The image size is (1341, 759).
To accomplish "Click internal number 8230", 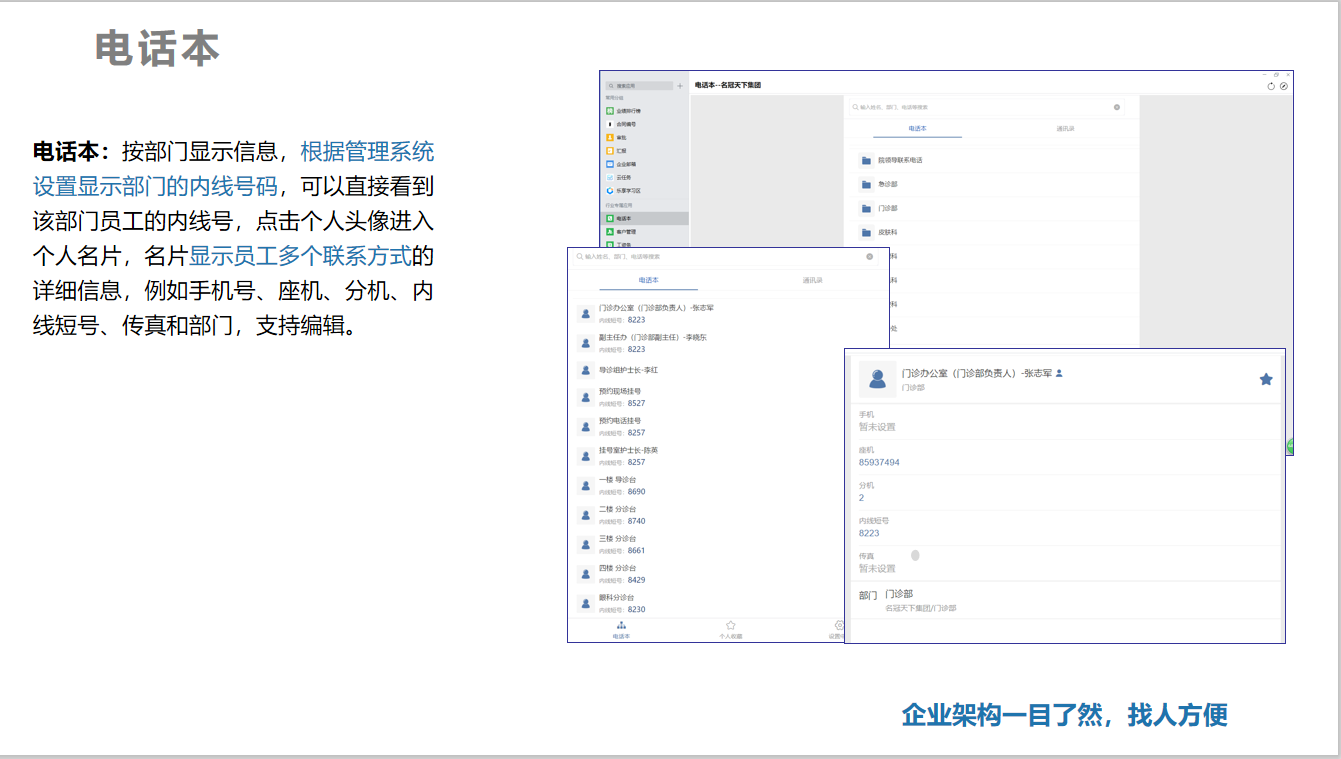I will [x=636, y=609].
